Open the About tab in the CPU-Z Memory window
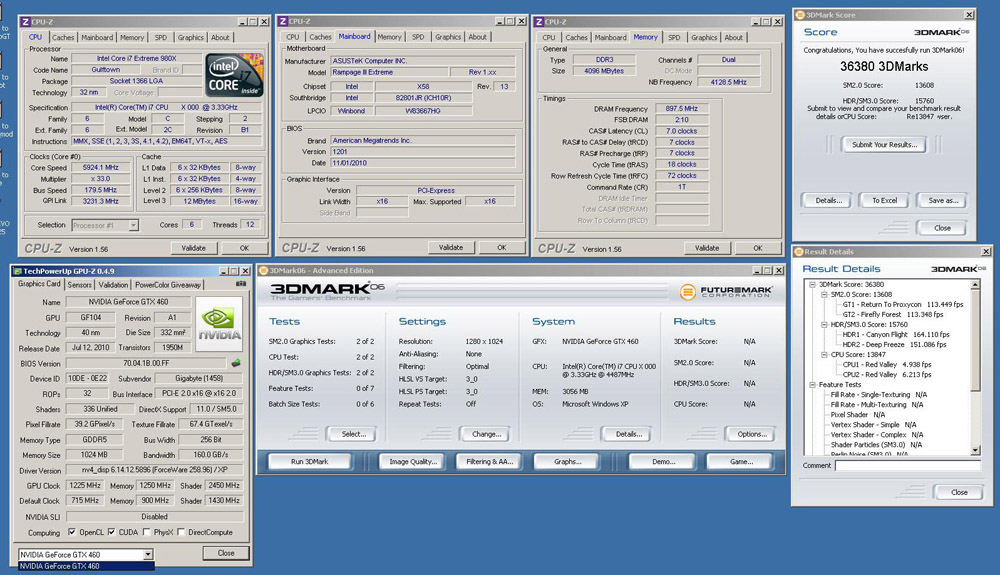This screenshot has width=1000, height=575. click(x=733, y=38)
